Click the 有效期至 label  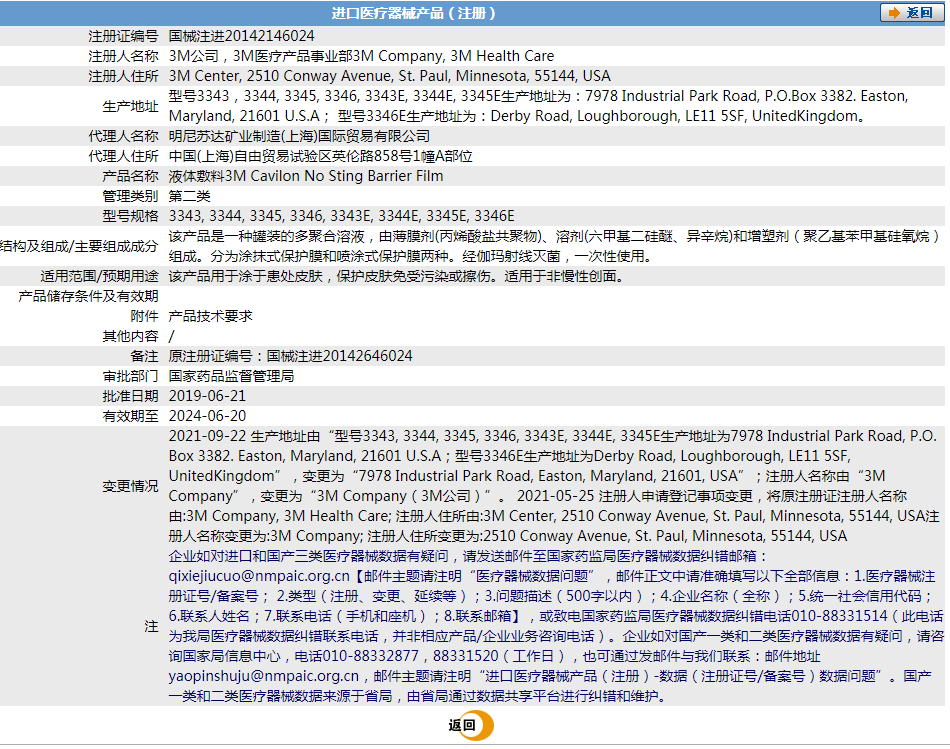coord(130,416)
